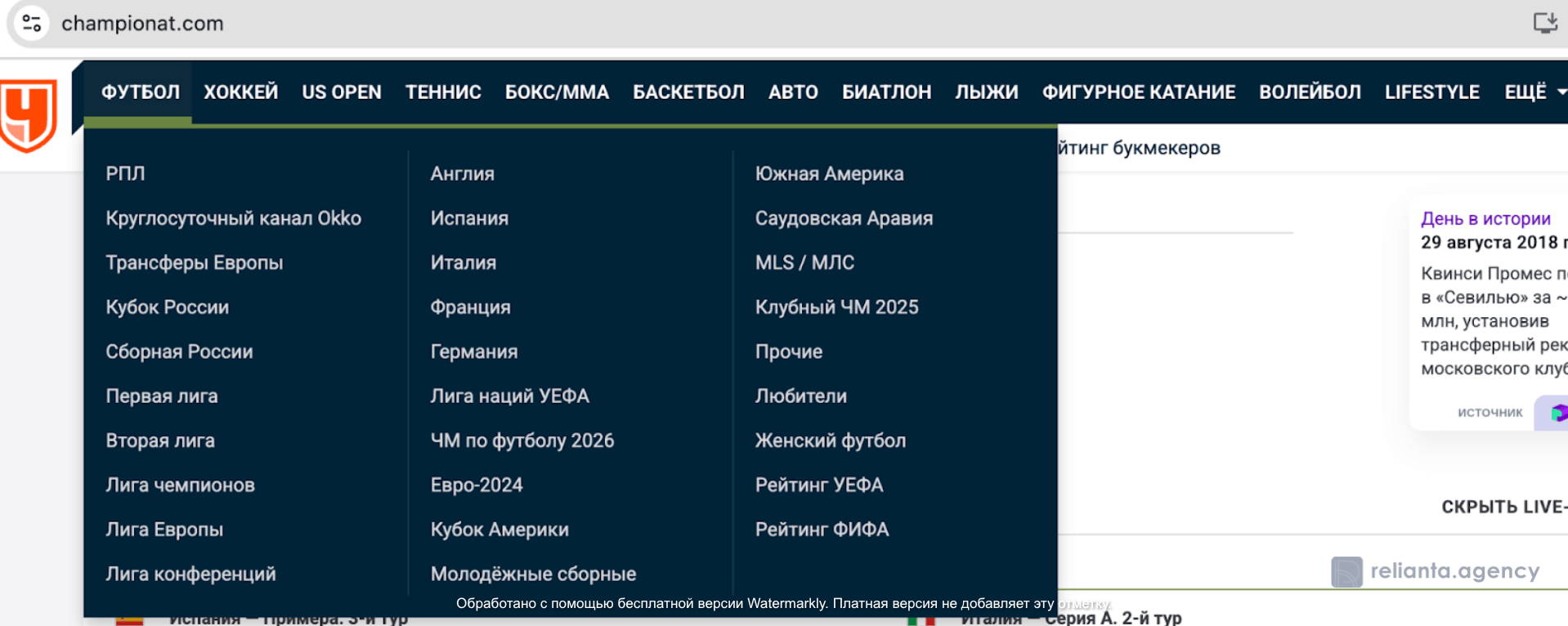
Task: Select the БАСКЕТБОЛ tab
Action: [688, 92]
